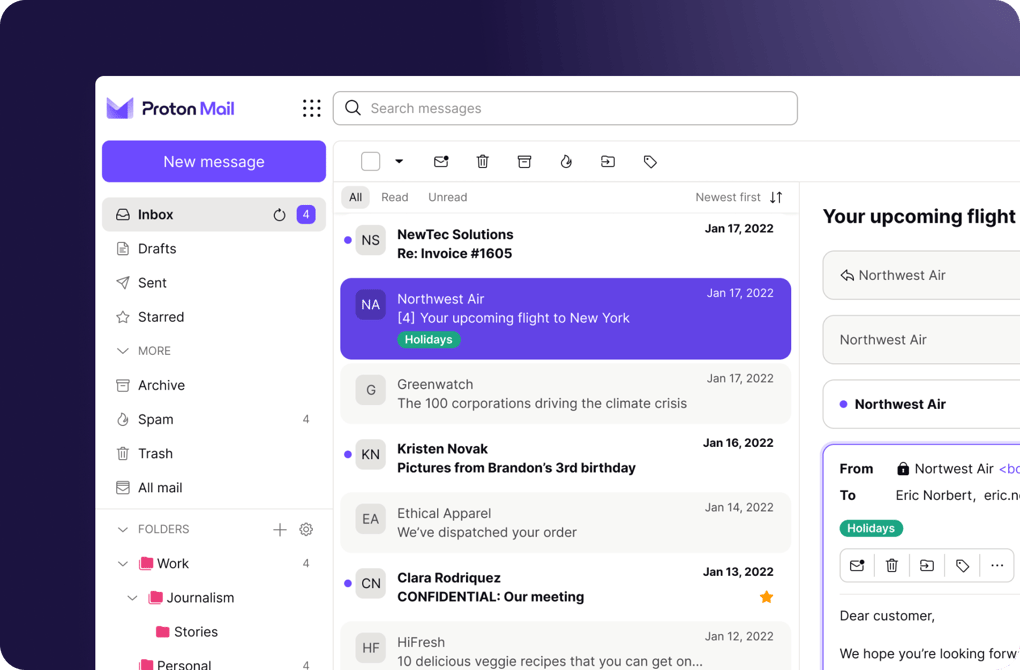Click the New message button

point(214,162)
